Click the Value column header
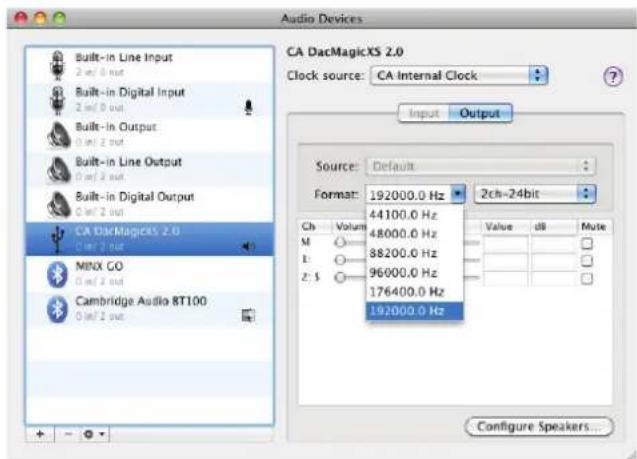 (505, 227)
